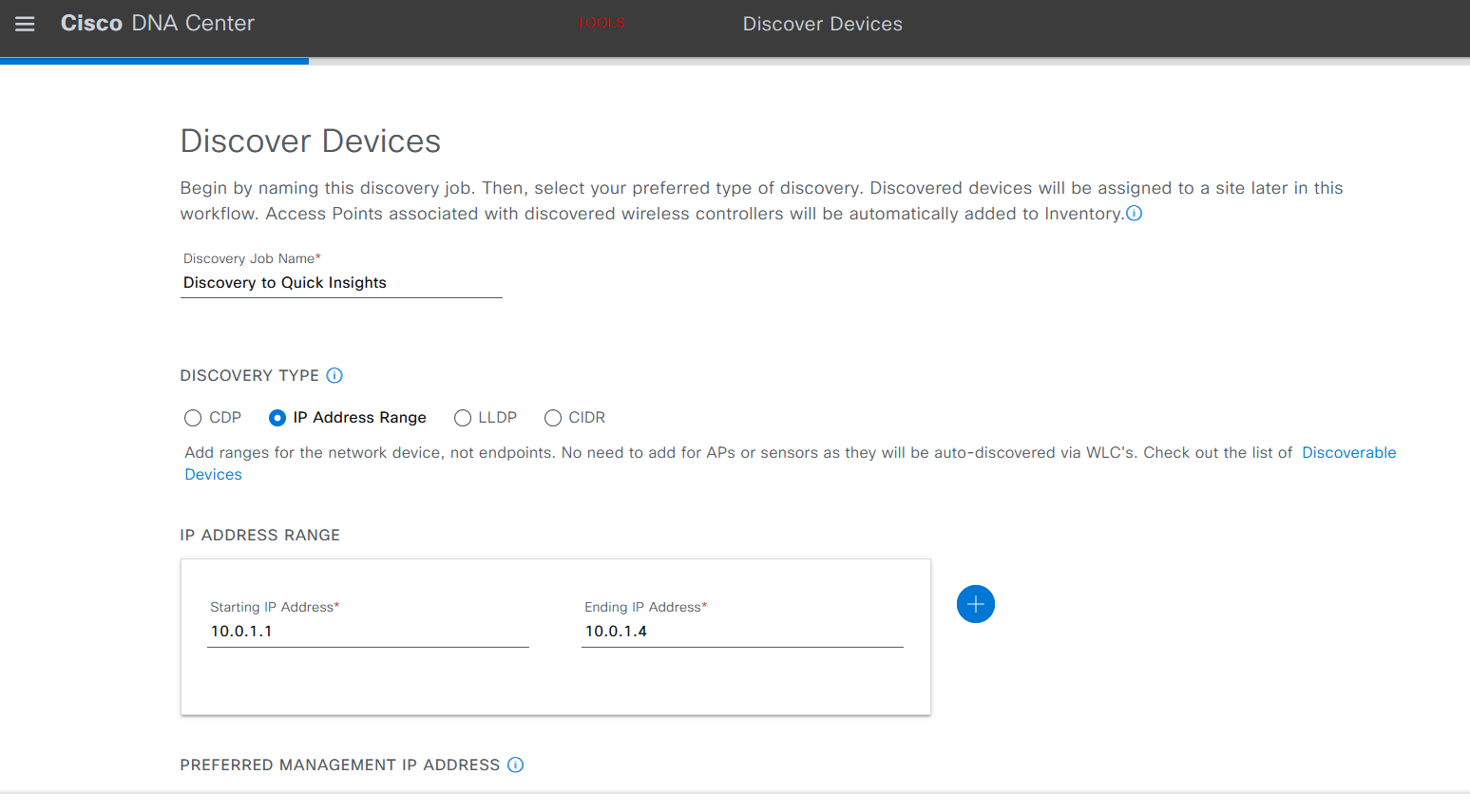Open Discovery Type info tooltip icon
Screen dimensions: 1470x812
pos(334,375)
